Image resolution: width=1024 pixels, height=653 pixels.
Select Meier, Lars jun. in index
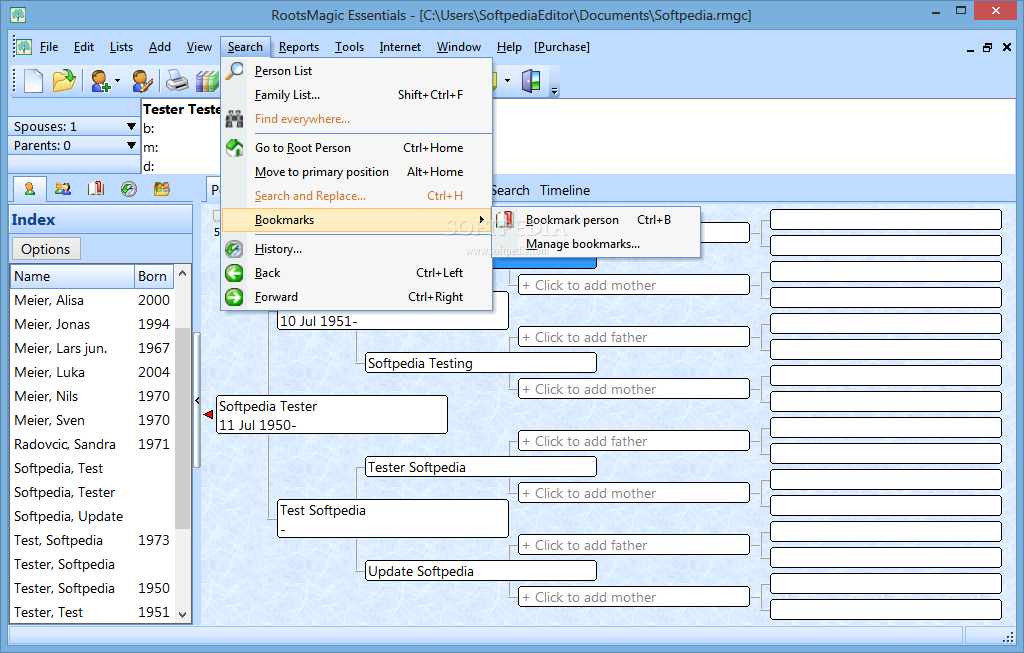[93, 348]
